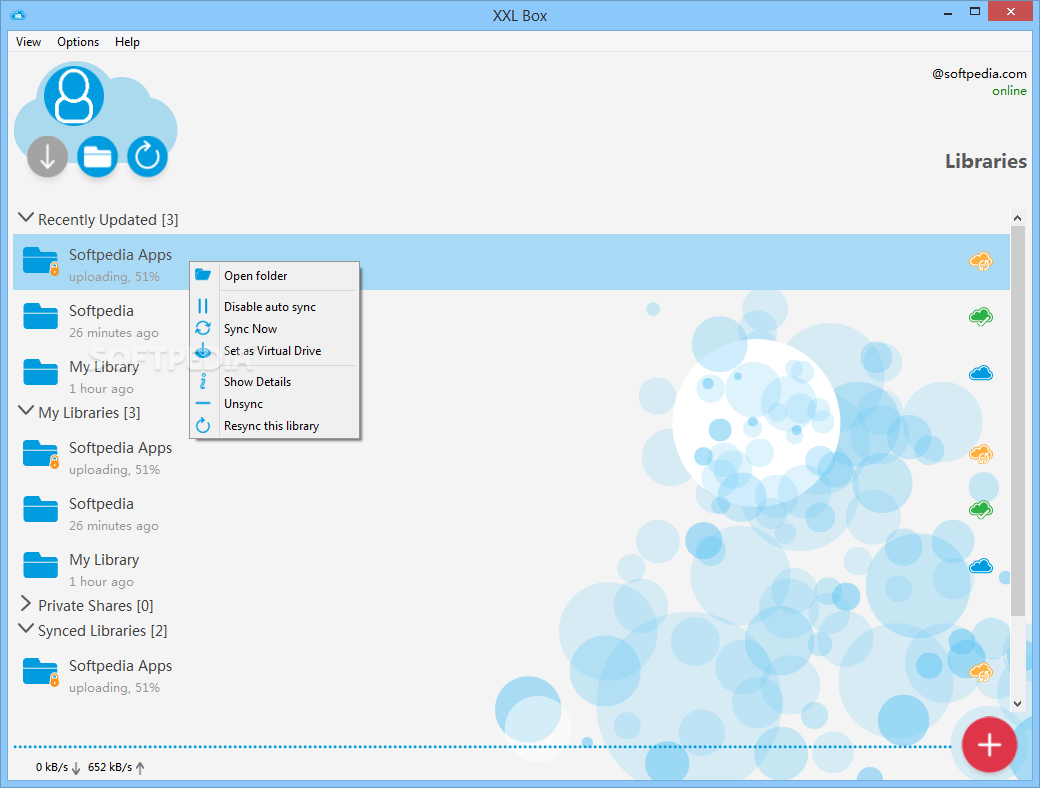Click locked folder icon of highlighted Softpedia Apps
The image size is (1040, 788).
click(x=40, y=261)
